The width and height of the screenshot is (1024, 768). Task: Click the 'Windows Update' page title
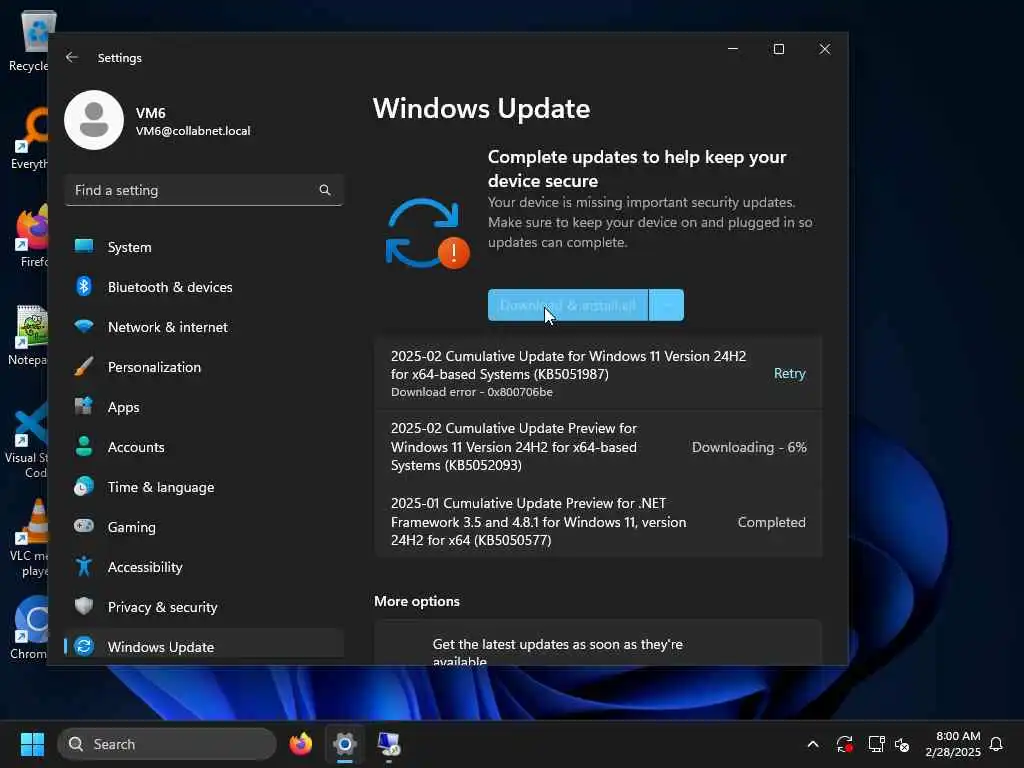coord(481,108)
